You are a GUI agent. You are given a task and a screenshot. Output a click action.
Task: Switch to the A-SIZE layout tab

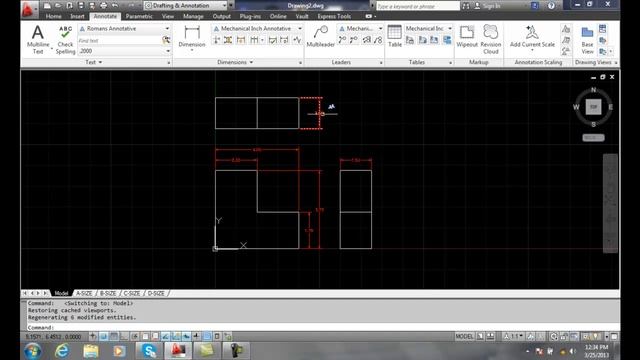click(x=84, y=293)
